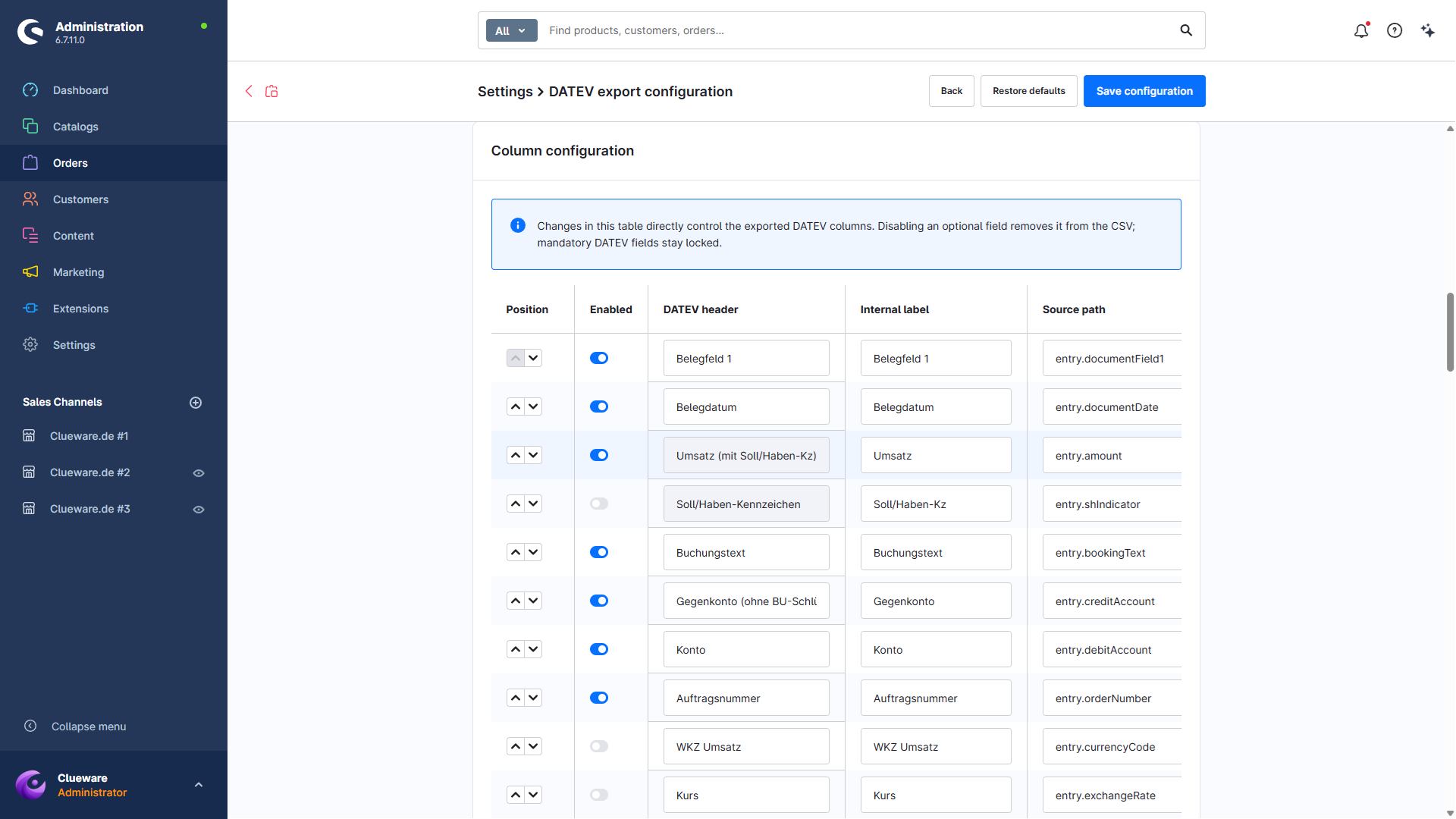The height and width of the screenshot is (819, 1456).
Task: Open Extensions in the sidebar menu
Action: pos(114,309)
